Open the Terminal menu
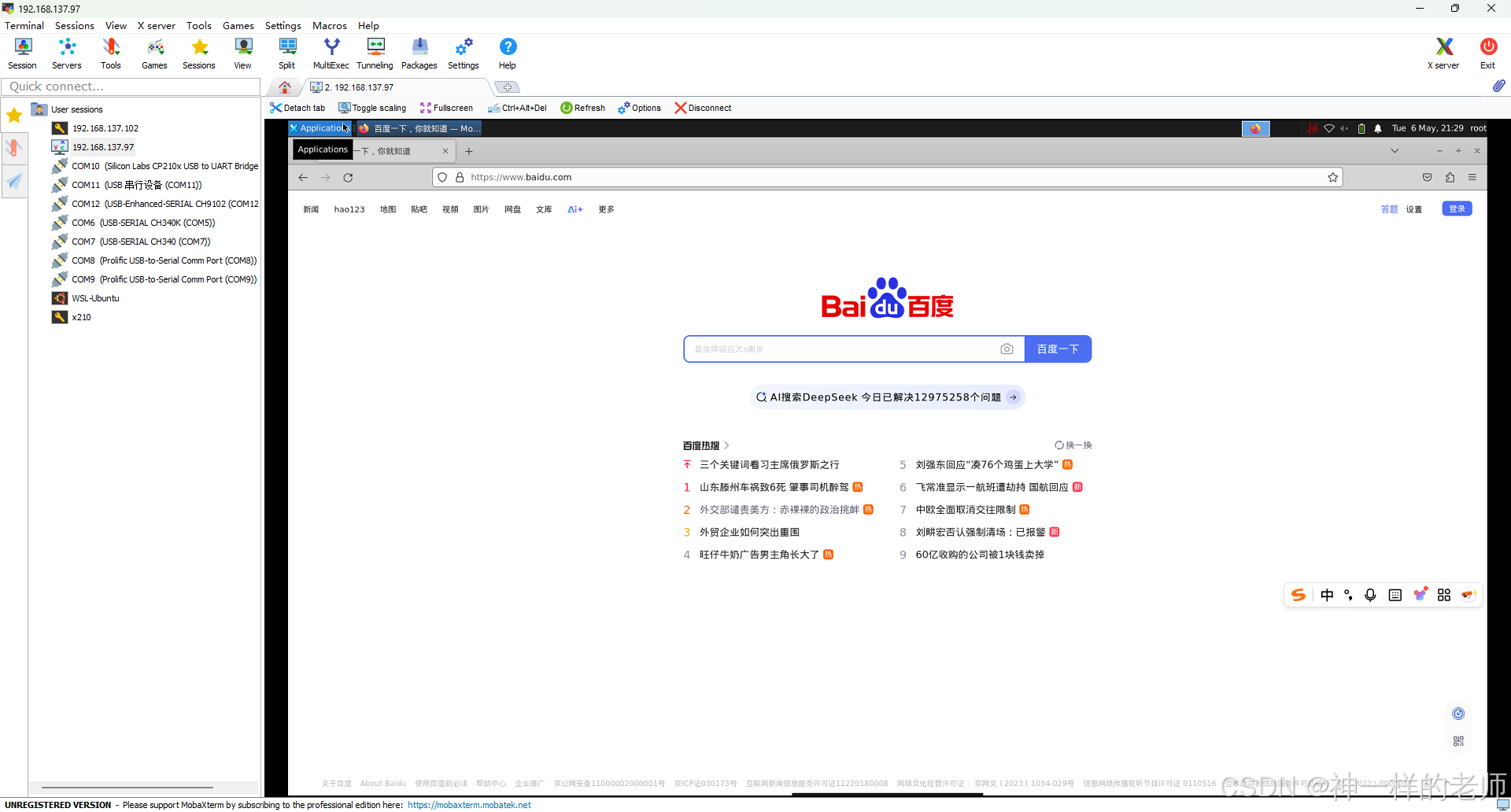Image resolution: width=1511 pixels, height=812 pixels. click(x=24, y=26)
